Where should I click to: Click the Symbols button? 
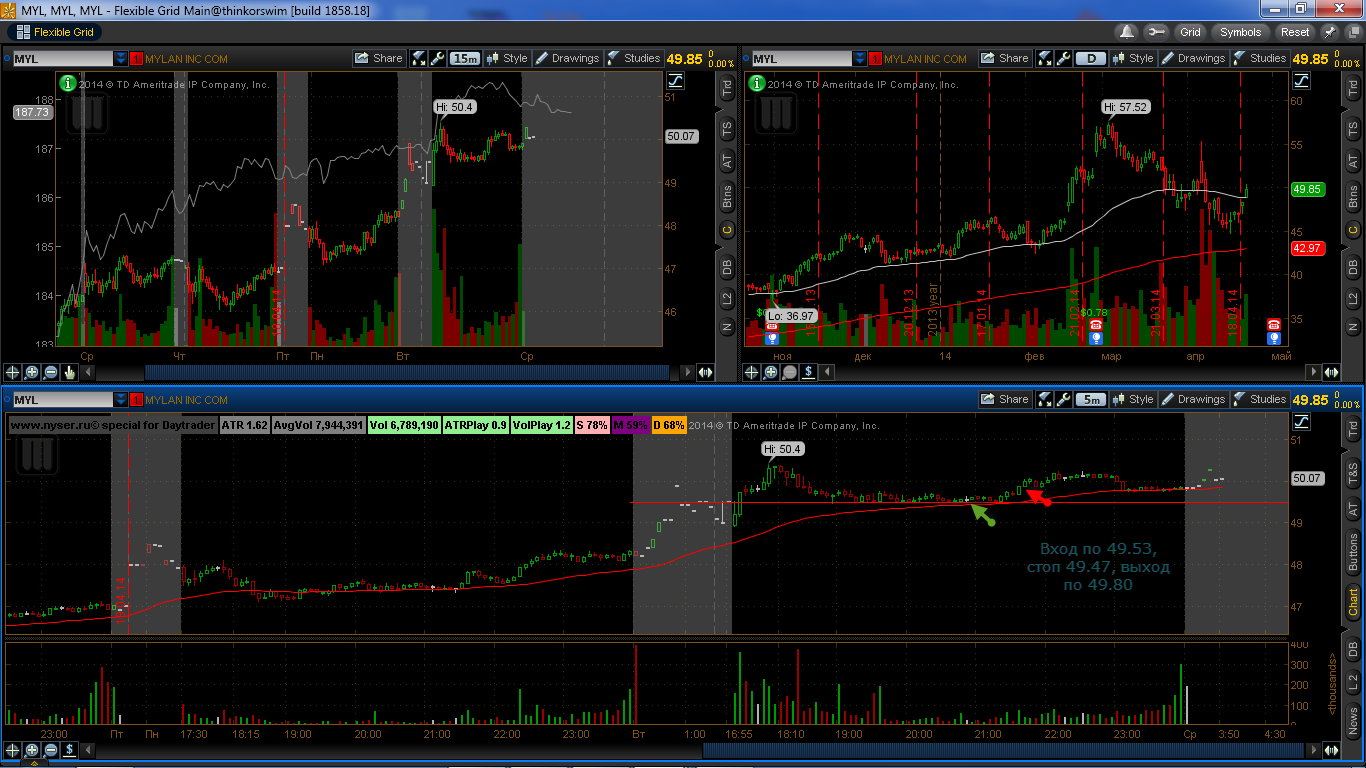coord(1241,32)
